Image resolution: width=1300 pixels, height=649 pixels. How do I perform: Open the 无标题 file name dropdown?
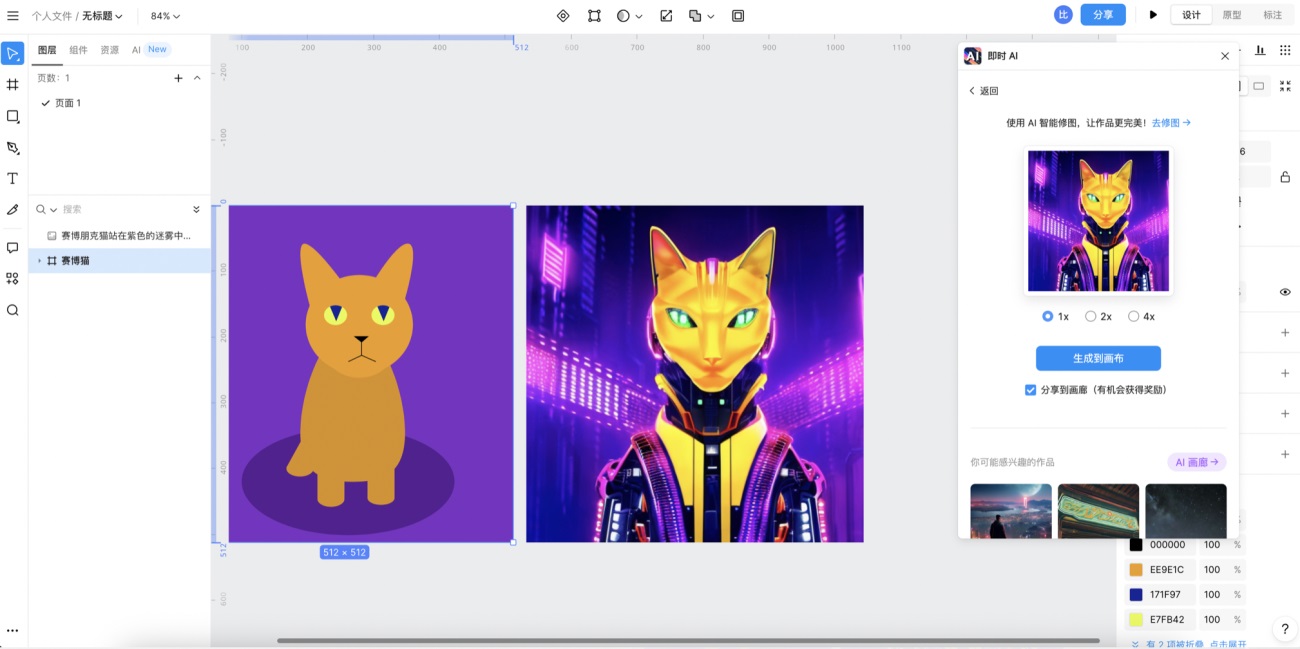point(102,16)
